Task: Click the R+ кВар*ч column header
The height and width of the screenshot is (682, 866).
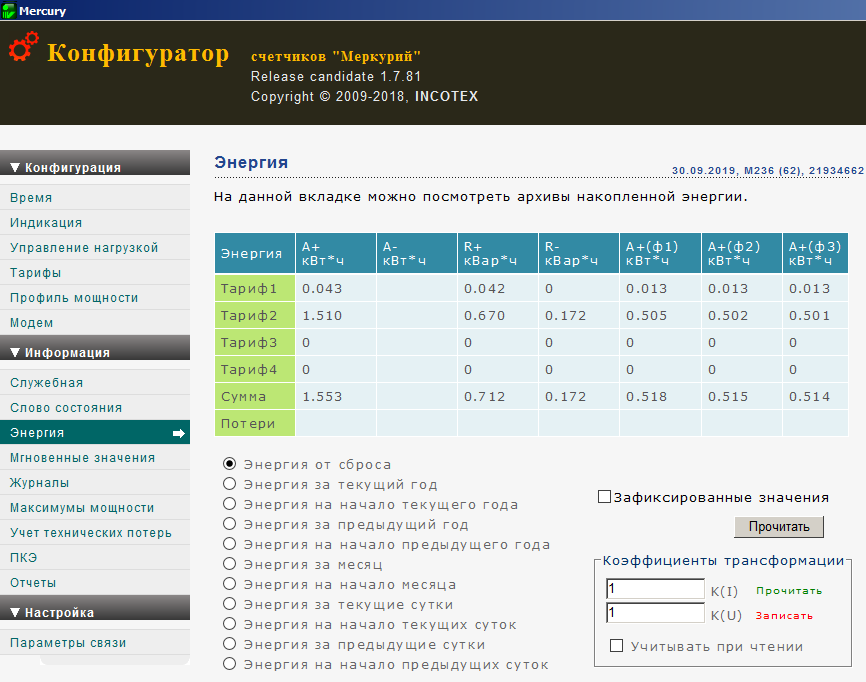Action: [498, 253]
